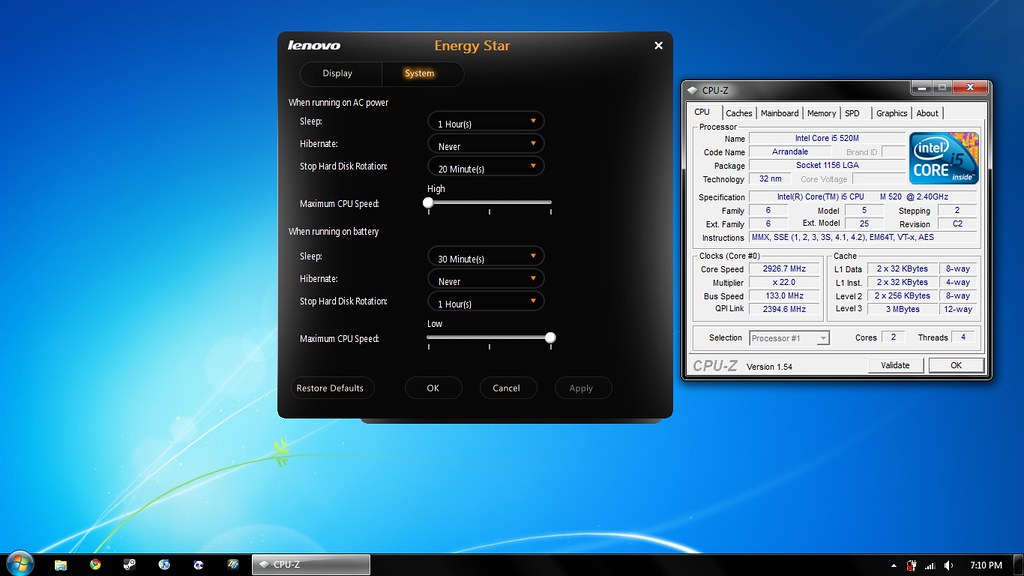Switch to the Display tab in Energy Star
1024x576 pixels.
click(337, 74)
